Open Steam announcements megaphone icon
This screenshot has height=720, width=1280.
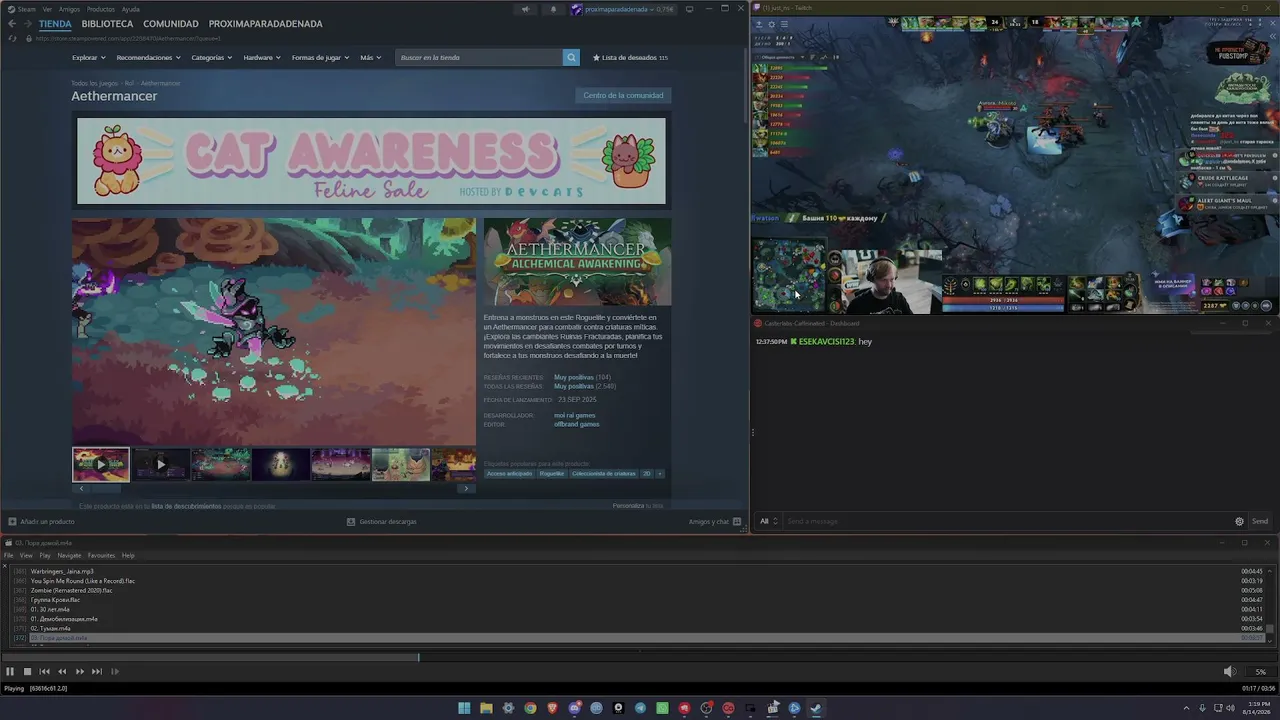pyautogui.click(x=525, y=9)
